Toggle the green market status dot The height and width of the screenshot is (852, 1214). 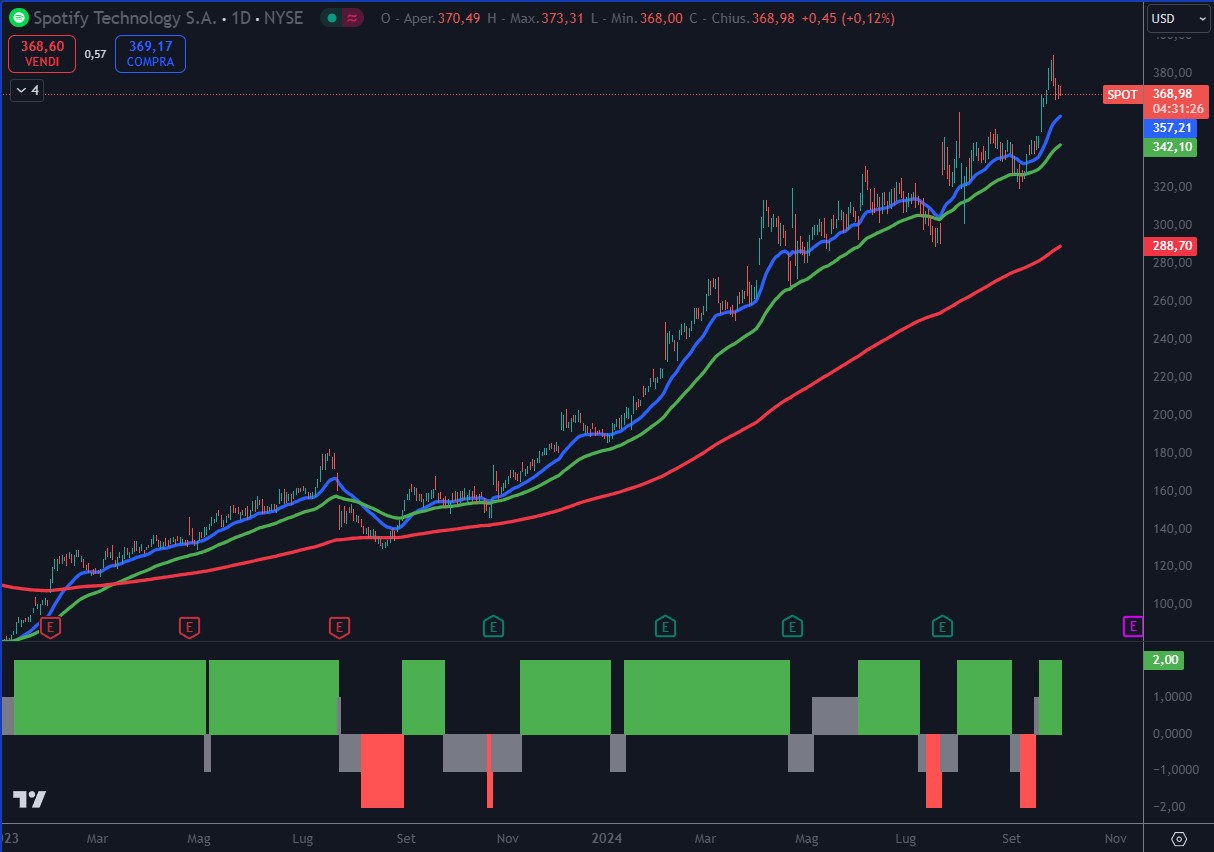(332, 18)
